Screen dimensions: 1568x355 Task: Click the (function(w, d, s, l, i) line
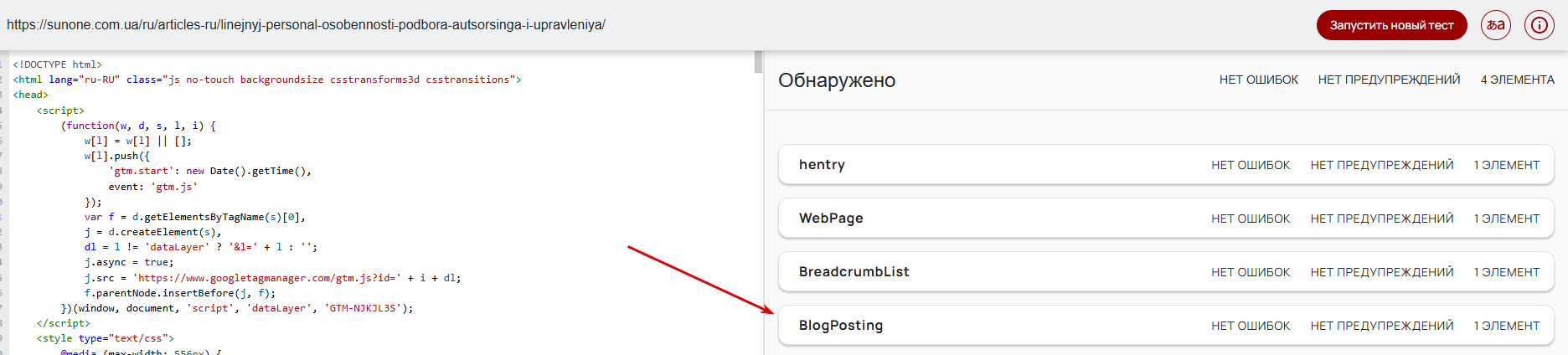138,126
